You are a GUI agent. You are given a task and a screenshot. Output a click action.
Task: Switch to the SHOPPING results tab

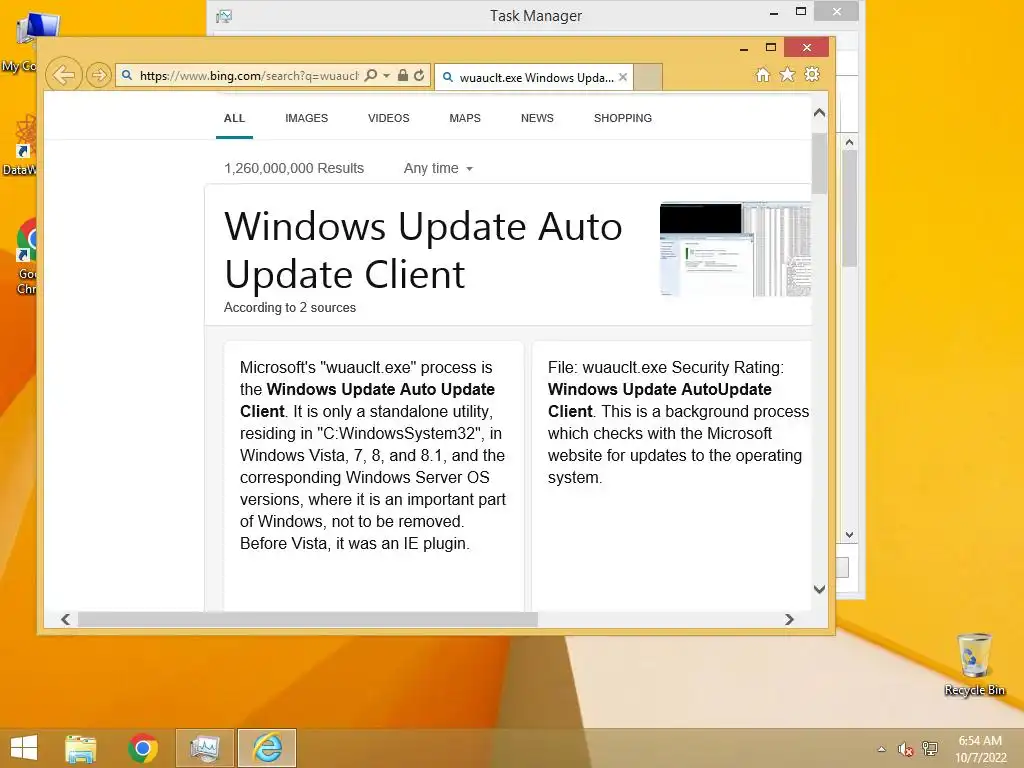pyautogui.click(x=622, y=118)
